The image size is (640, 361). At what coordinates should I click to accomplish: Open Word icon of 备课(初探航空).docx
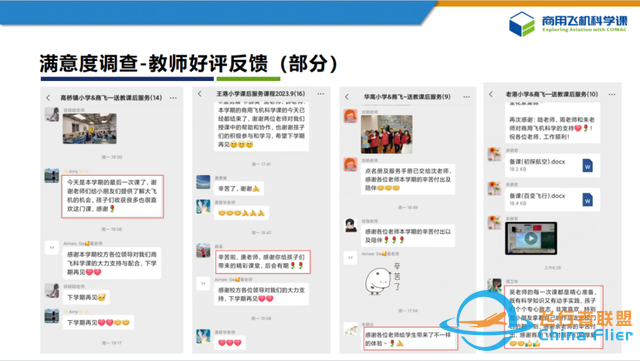click(587, 165)
